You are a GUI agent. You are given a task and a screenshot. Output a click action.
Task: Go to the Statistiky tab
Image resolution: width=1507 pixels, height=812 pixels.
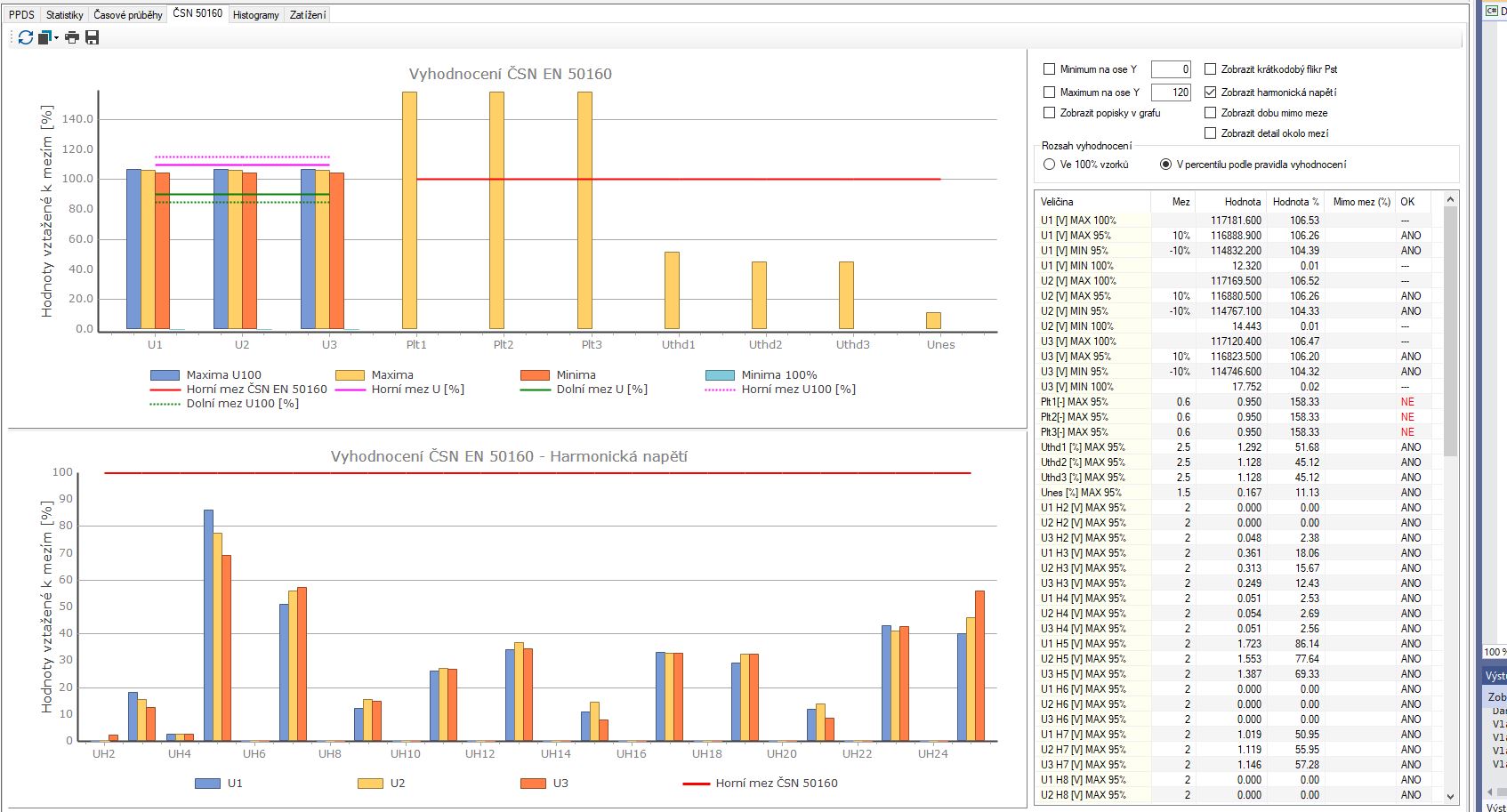(64, 15)
